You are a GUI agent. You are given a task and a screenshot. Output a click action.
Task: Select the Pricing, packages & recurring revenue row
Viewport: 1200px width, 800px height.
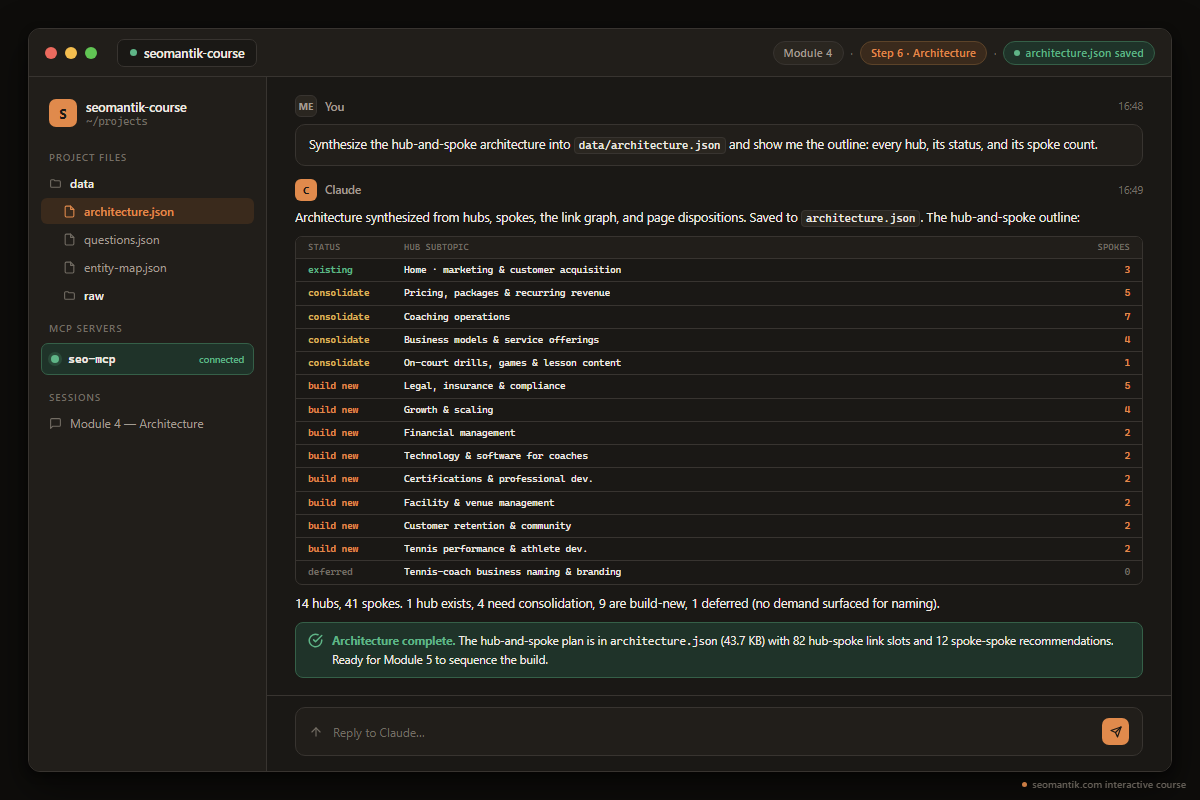[718, 293]
